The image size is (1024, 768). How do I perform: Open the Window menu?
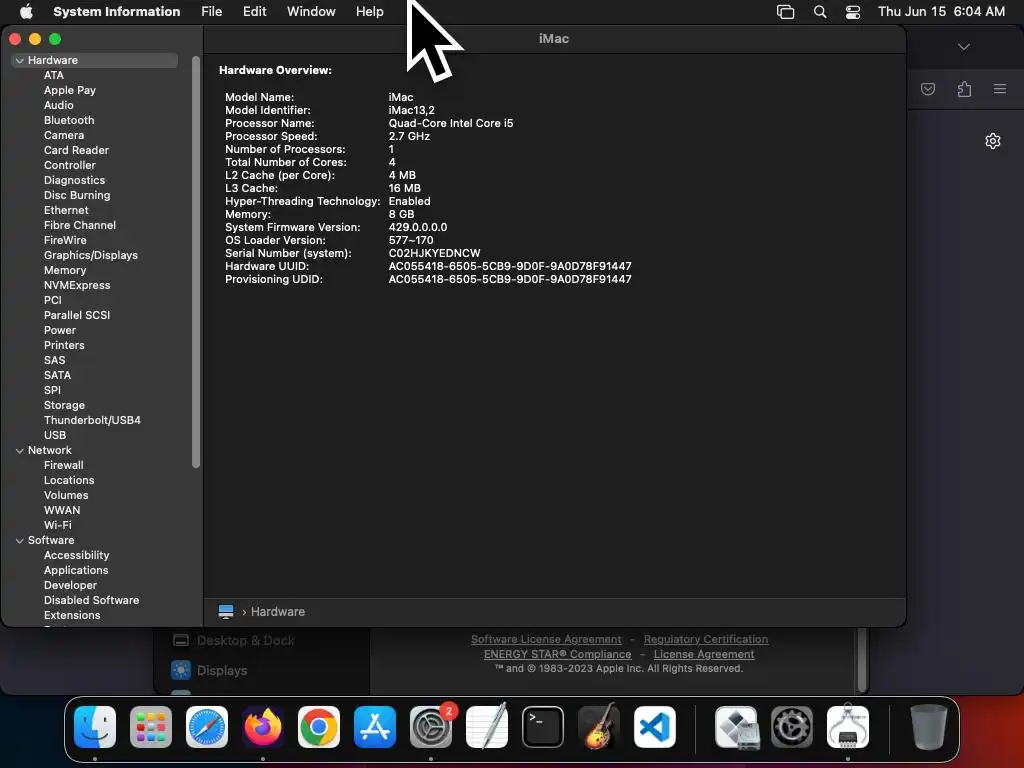click(x=311, y=11)
